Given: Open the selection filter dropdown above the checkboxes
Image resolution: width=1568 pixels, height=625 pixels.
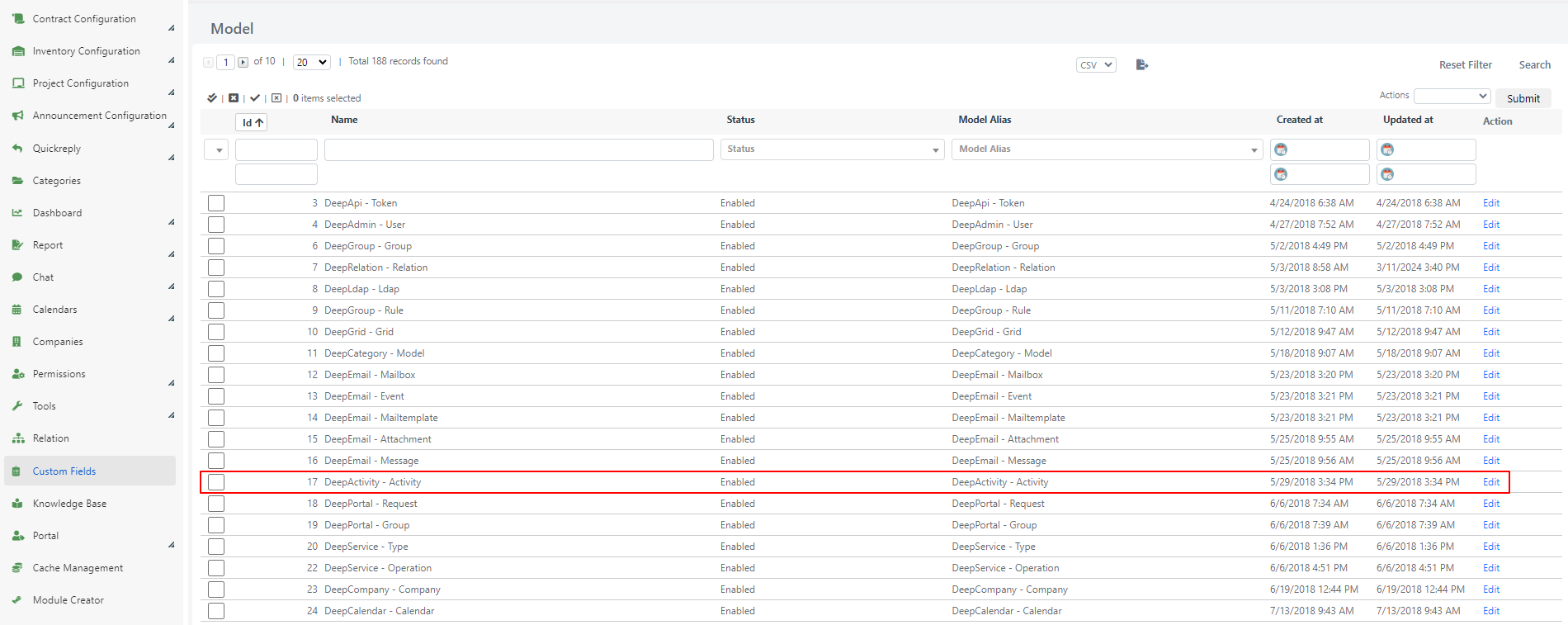Looking at the screenshot, I should tap(216, 149).
